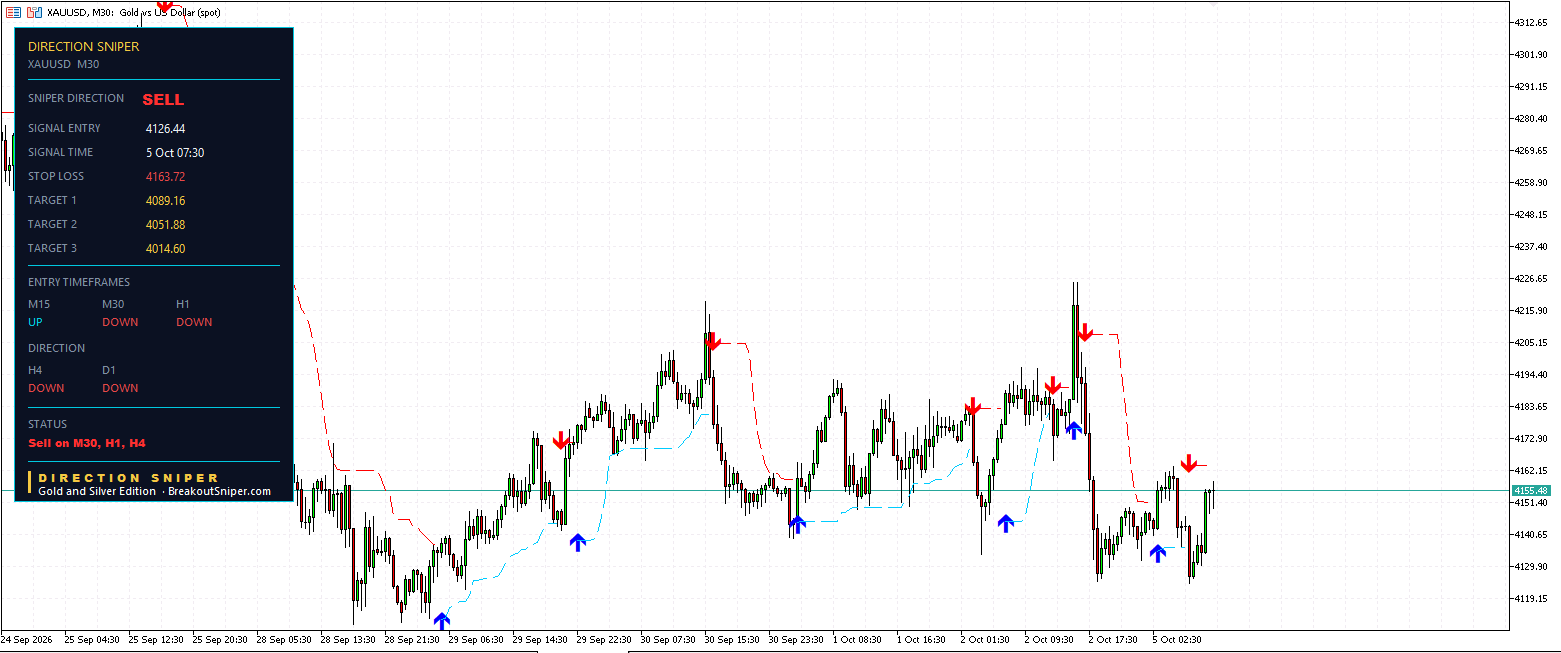Click the BreakoutSniper.com footer text
Screen dimensions: 1561x653
click(x=219, y=491)
